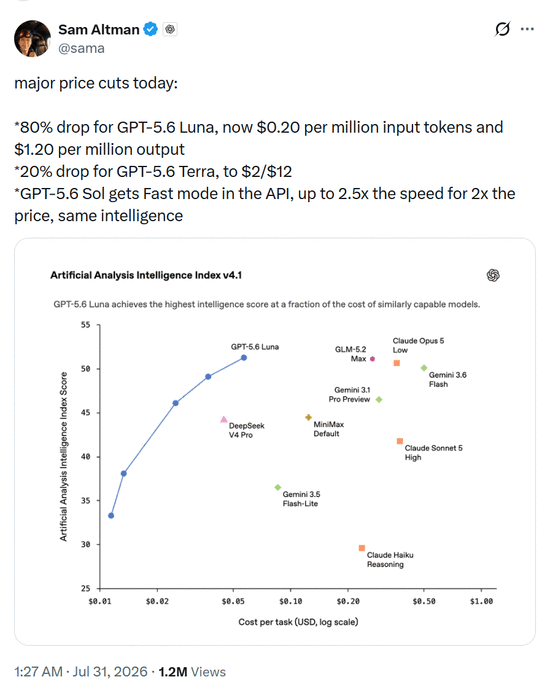Open the Artificial Analysis chart image
This screenshot has height=693, width=550.
(275, 442)
